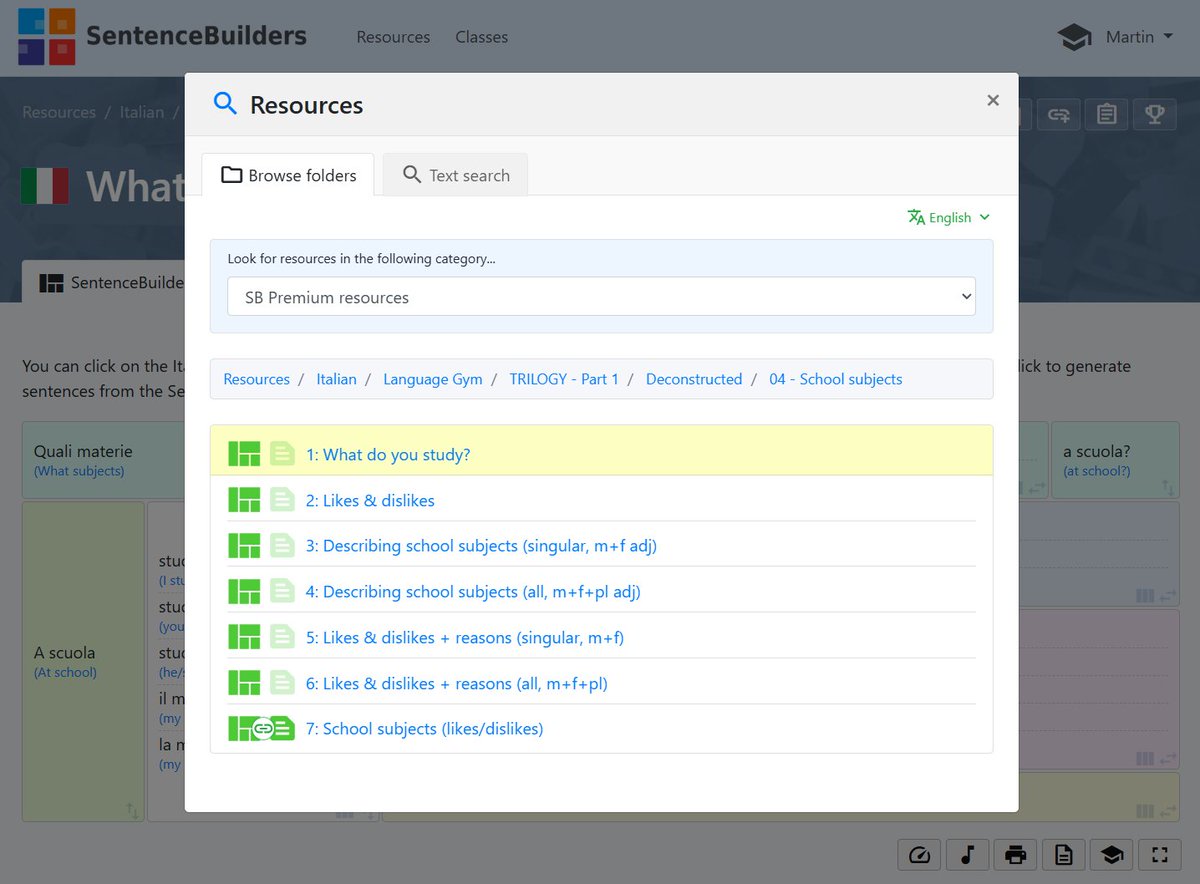Click the worksheet document button in bottom toolbar
Image resolution: width=1200 pixels, height=884 pixels.
click(1063, 854)
